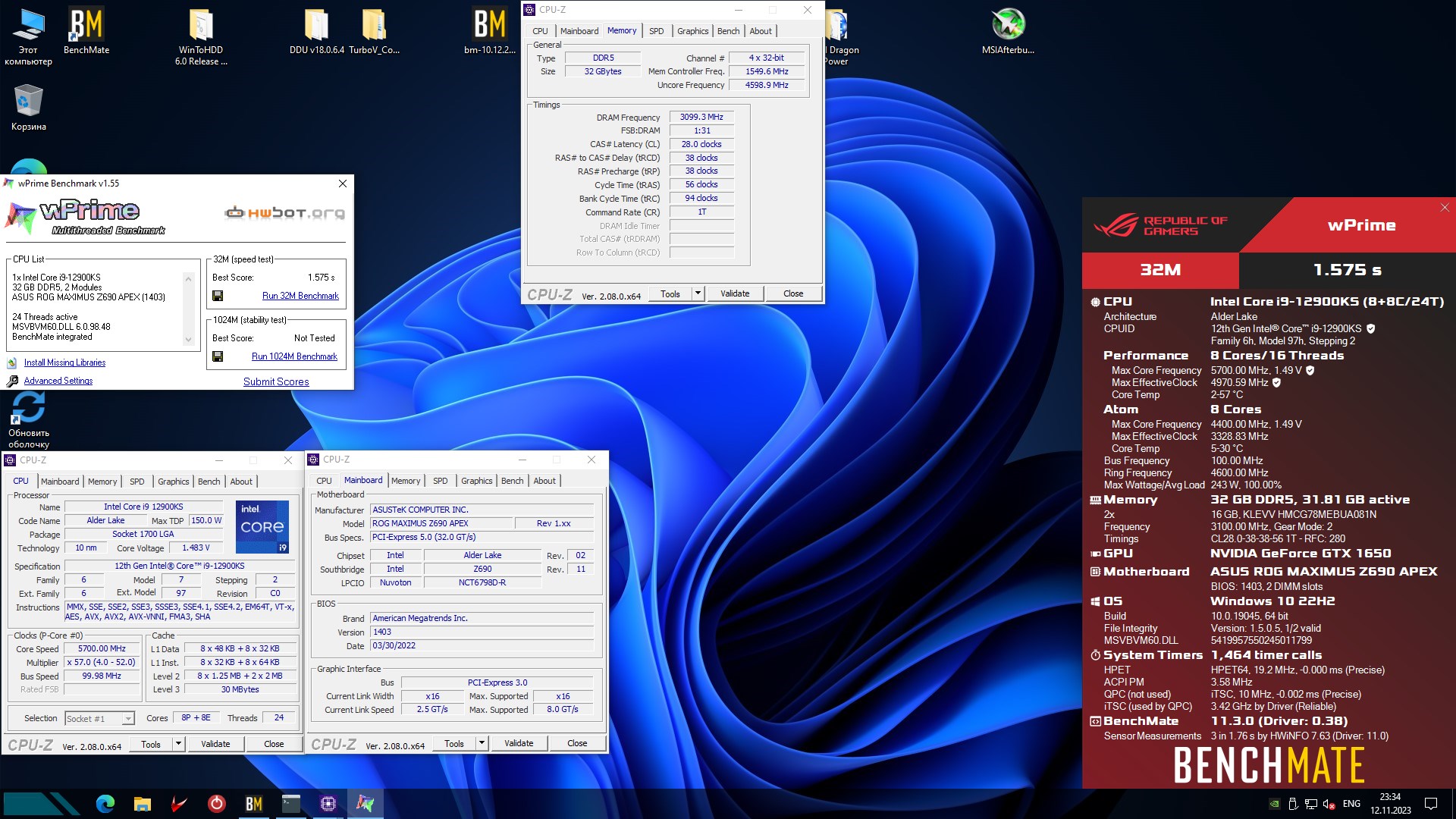Click Submit Scores link in wPrime
Image resolution: width=1456 pixels, height=819 pixels.
(276, 381)
